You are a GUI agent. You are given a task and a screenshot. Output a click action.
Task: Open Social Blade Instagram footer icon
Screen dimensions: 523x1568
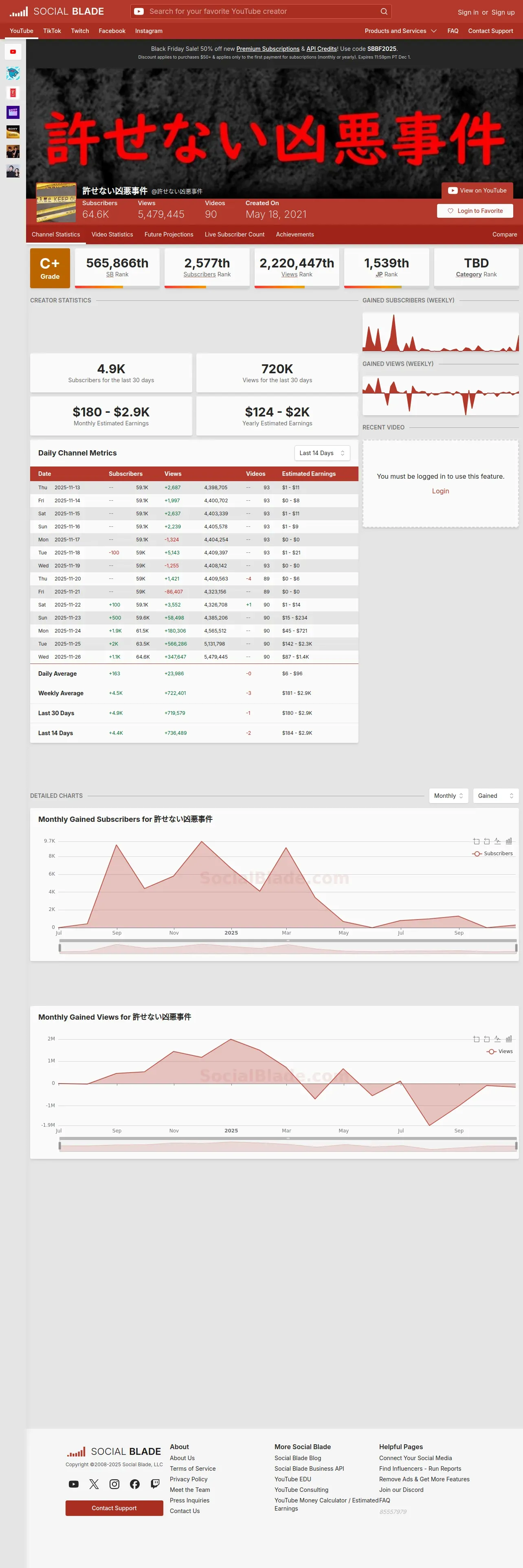[114, 1484]
